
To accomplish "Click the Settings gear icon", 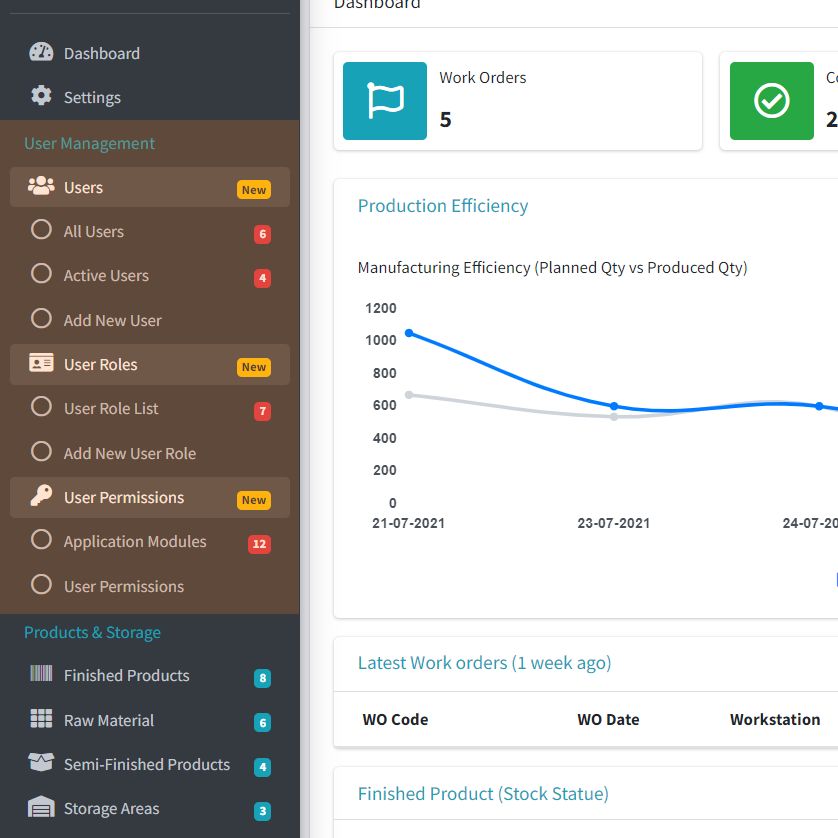I will tap(41, 96).
